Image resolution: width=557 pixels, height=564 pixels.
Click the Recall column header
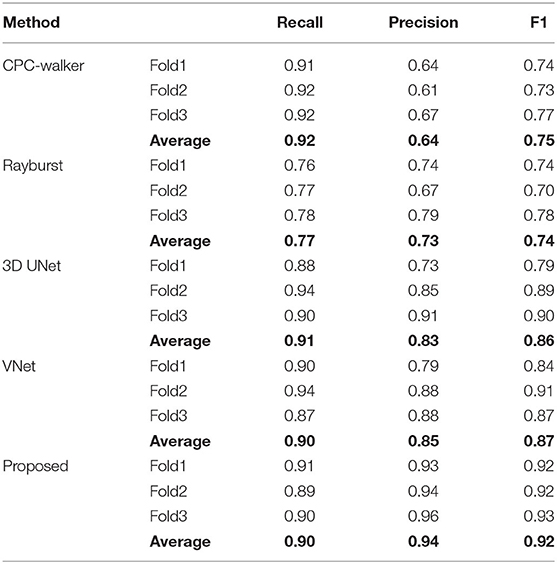300,23
